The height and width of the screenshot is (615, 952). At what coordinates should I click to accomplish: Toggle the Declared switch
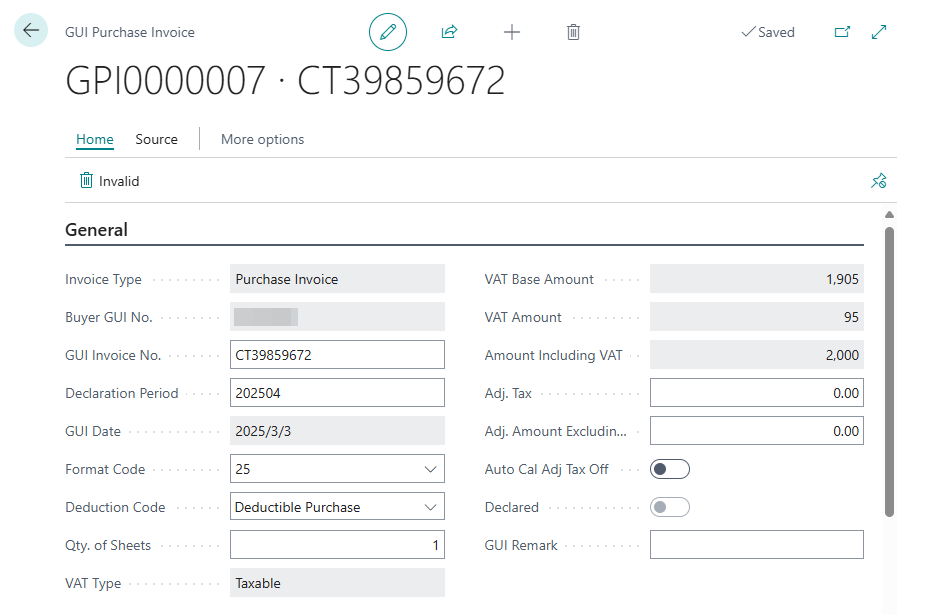coord(670,507)
